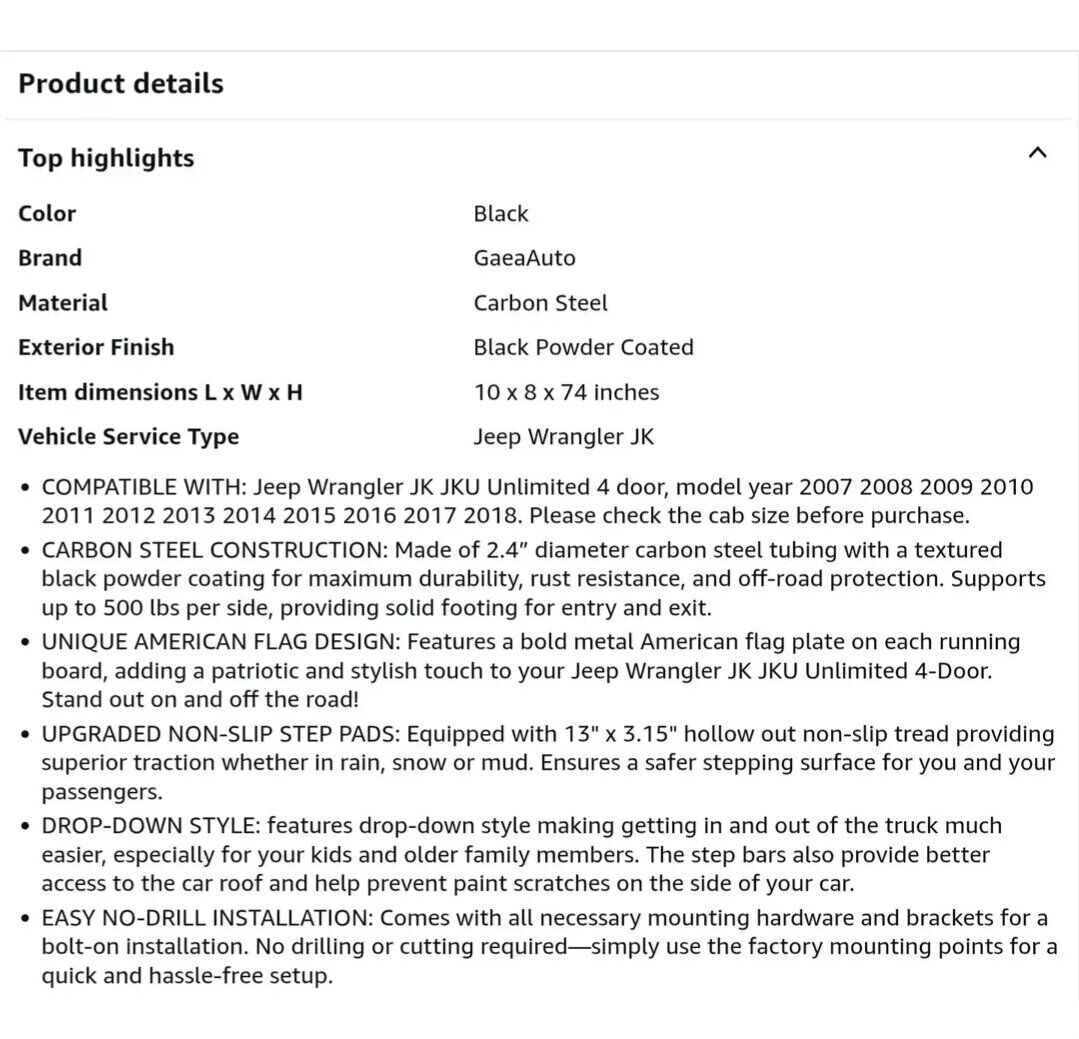
Task: Click the DROP-DOWN STYLE bullet text
Action: pyautogui.click(x=520, y=855)
